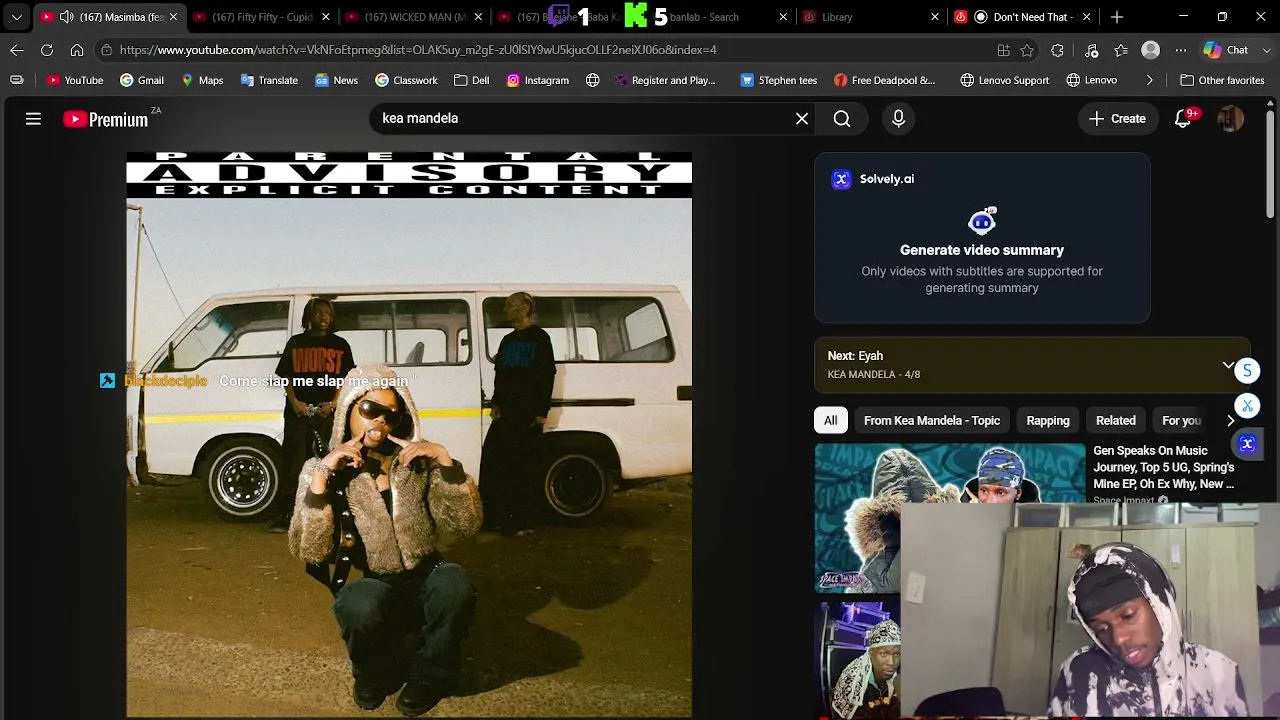This screenshot has height=720, width=1280.
Task: Expand the 'Next: Eyah' playlist panel
Action: pyautogui.click(x=1229, y=365)
